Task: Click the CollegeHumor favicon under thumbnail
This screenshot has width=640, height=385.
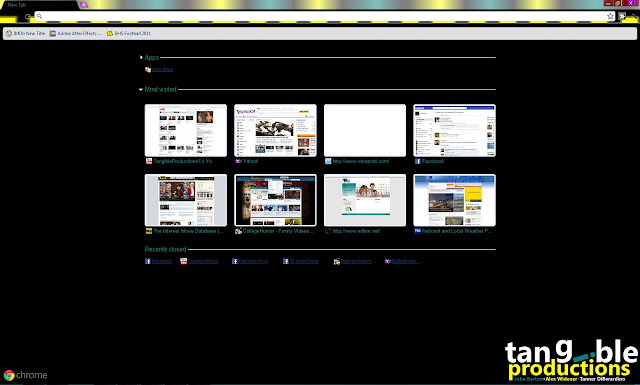Action: 238,231
